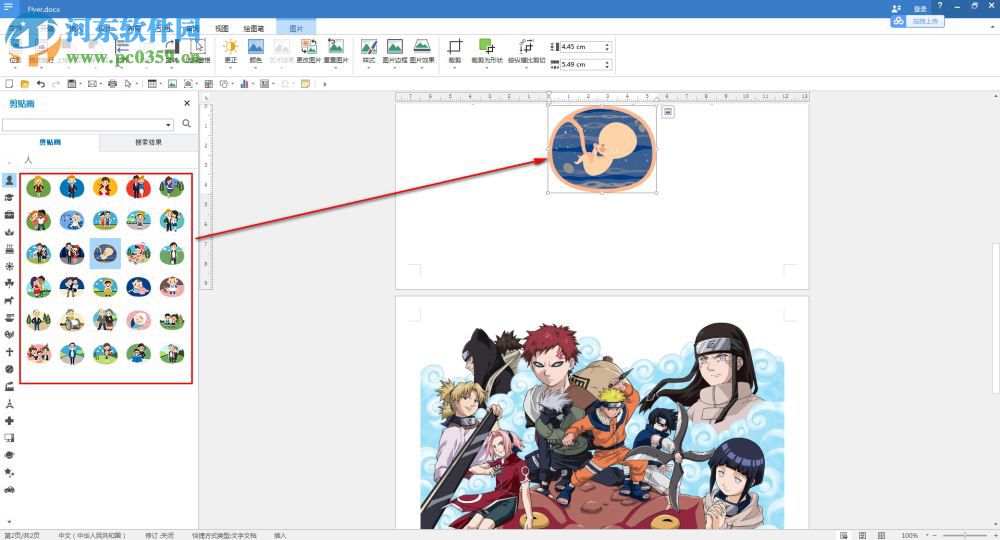1000x540 pixels.
Task: Click the 100% zoom level in status bar
Action: [910, 536]
